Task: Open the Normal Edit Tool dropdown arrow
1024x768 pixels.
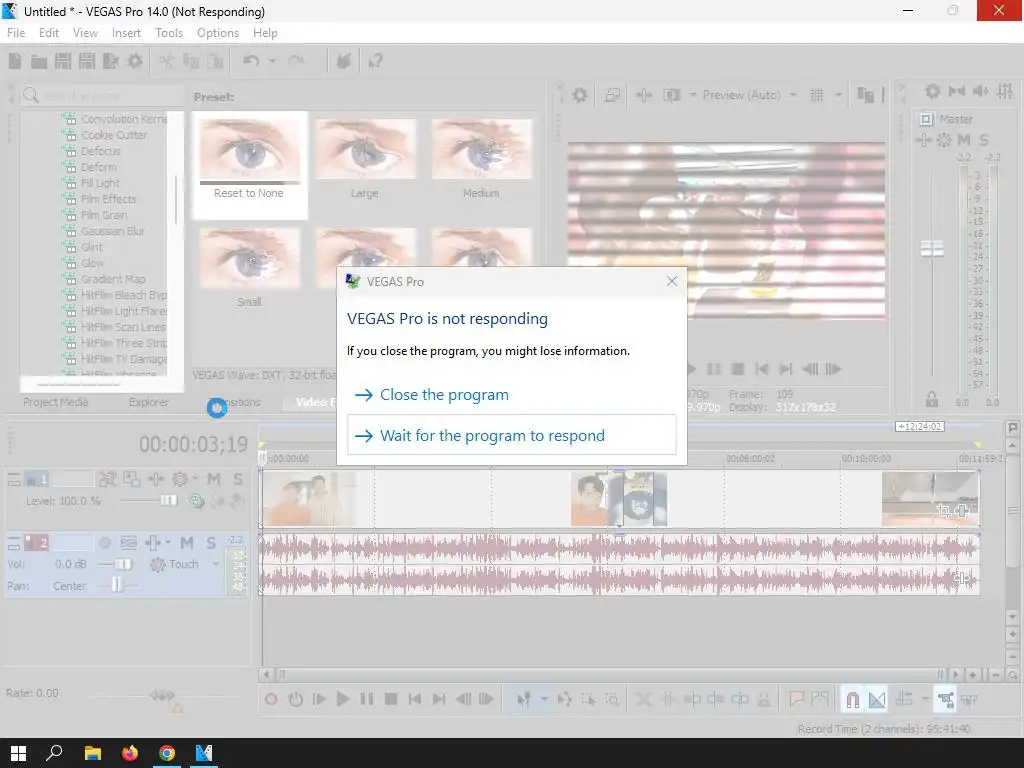Action: coord(543,699)
